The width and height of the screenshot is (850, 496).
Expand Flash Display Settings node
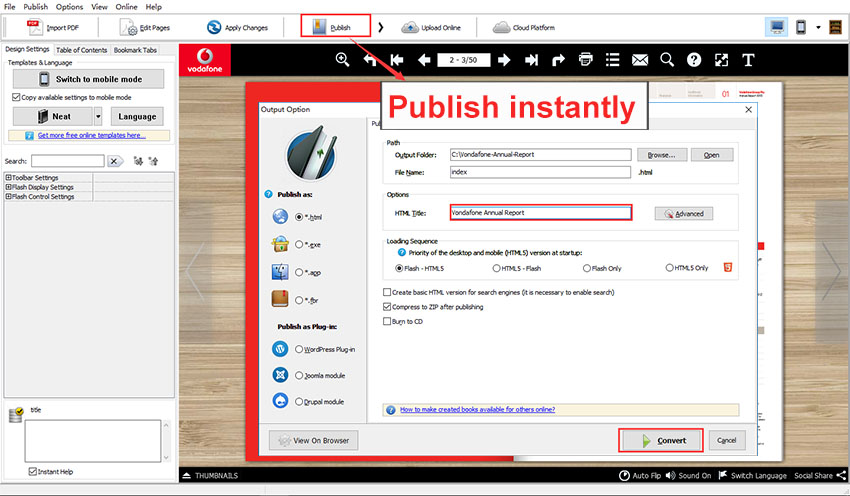pos(8,187)
